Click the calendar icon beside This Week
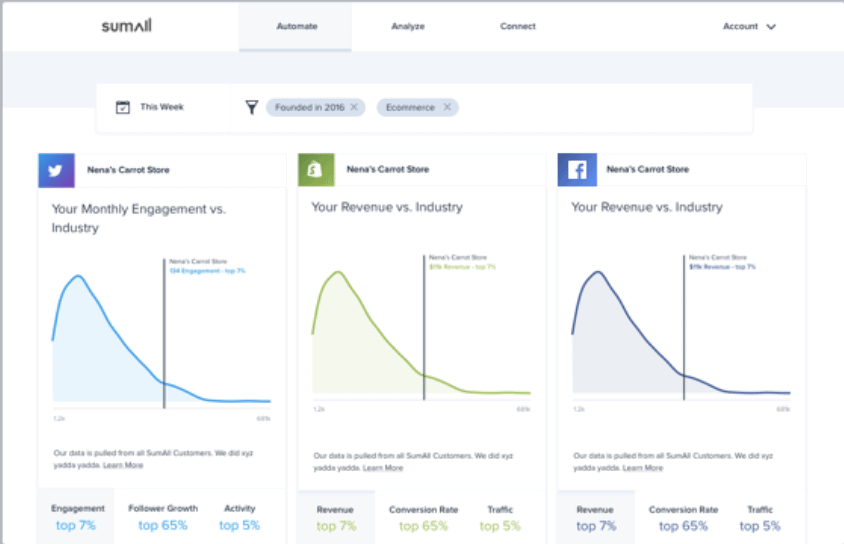This screenshot has width=844, height=544. [123, 107]
